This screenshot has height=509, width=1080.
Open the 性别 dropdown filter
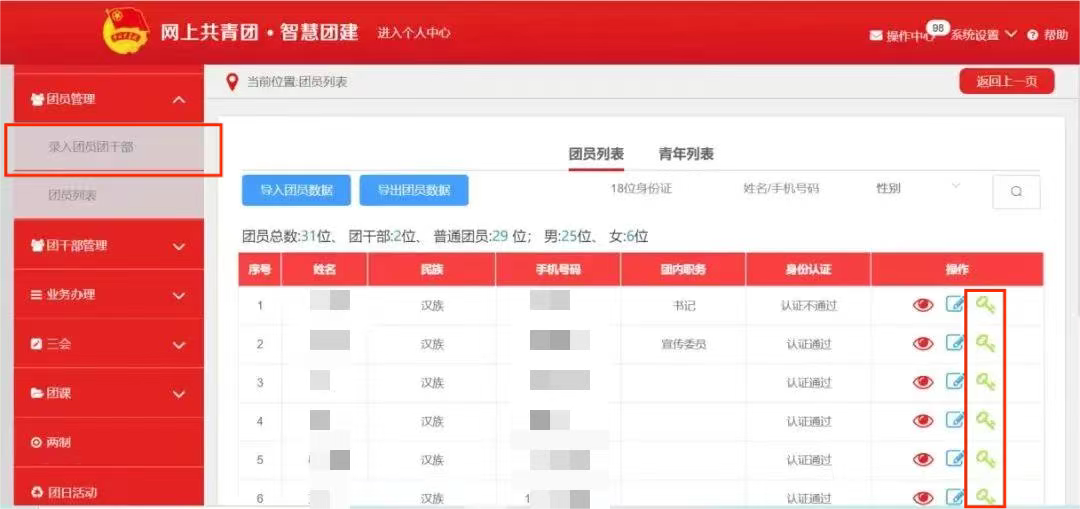click(x=917, y=188)
